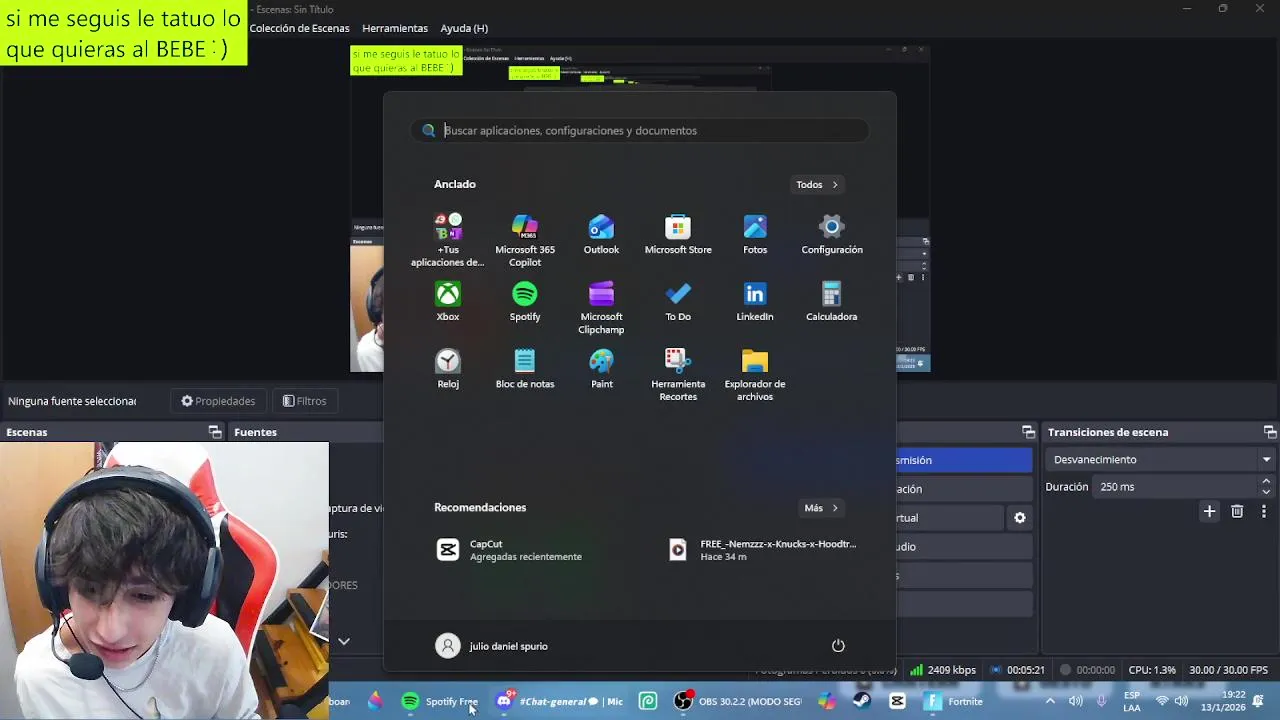Open Bloc de notas
This screenshot has width=1280, height=720.
[525, 369]
